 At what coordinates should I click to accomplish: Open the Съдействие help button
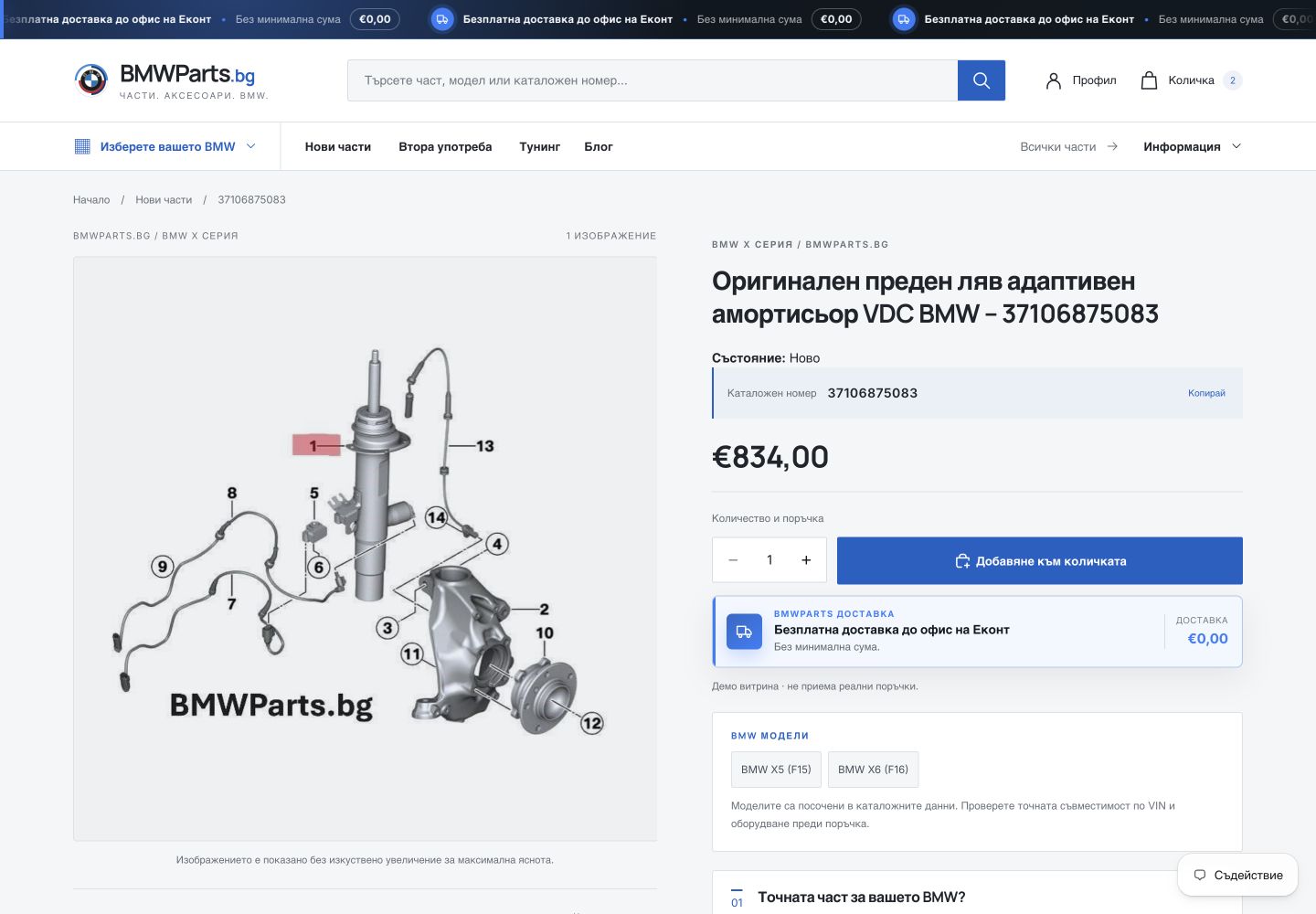point(1237,875)
